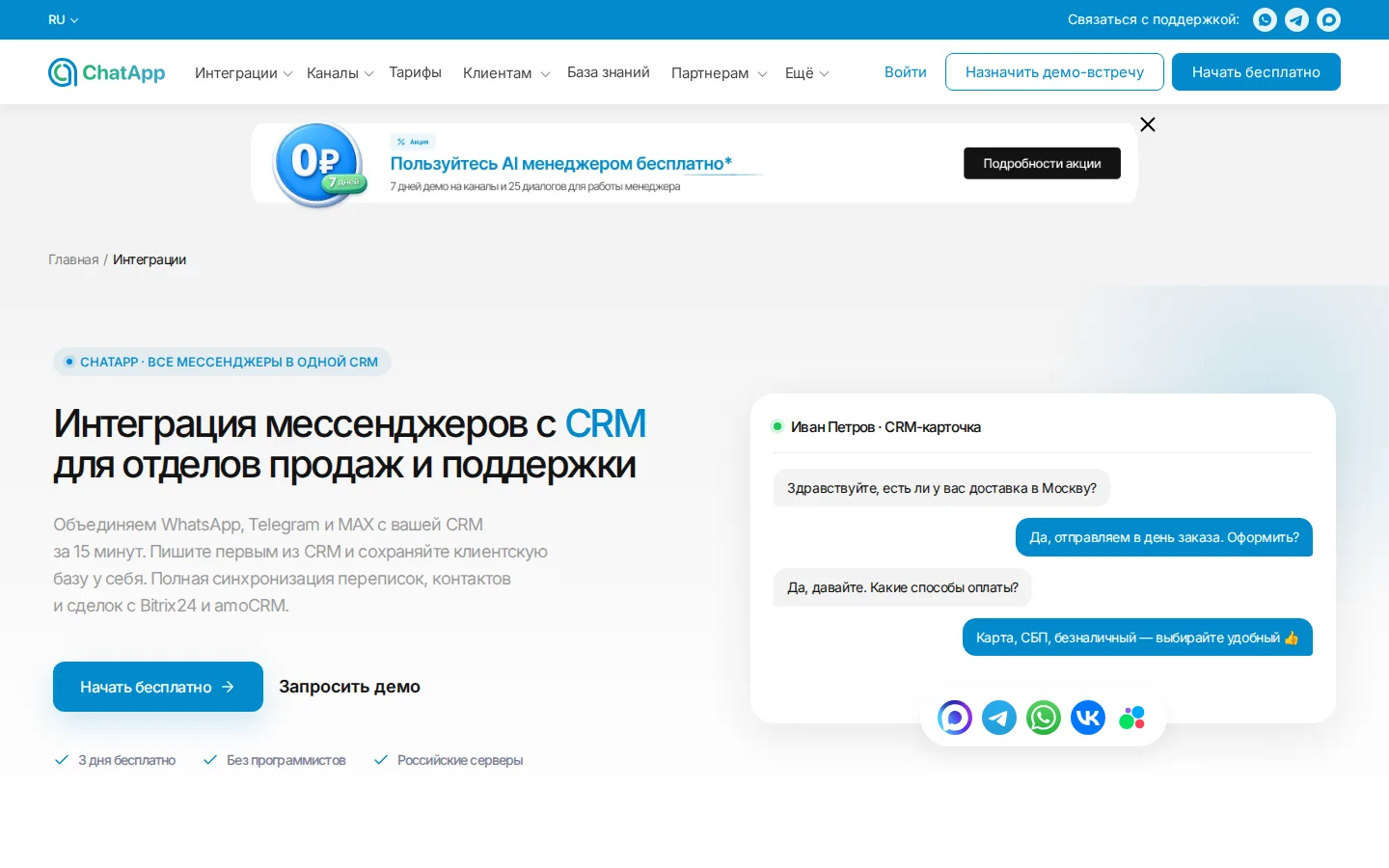Expand the Интеграции menu

click(244, 73)
